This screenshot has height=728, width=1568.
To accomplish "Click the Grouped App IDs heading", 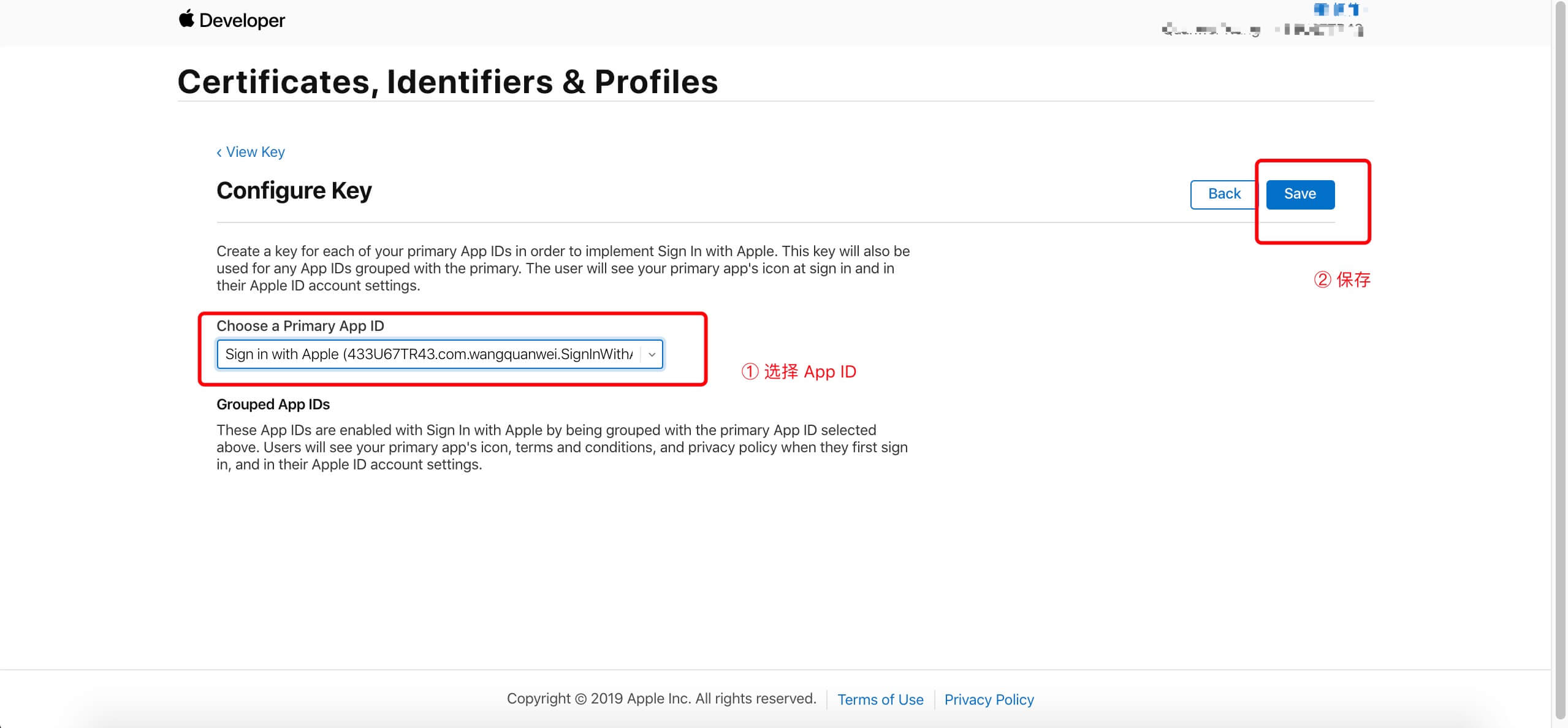I will click(273, 404).
